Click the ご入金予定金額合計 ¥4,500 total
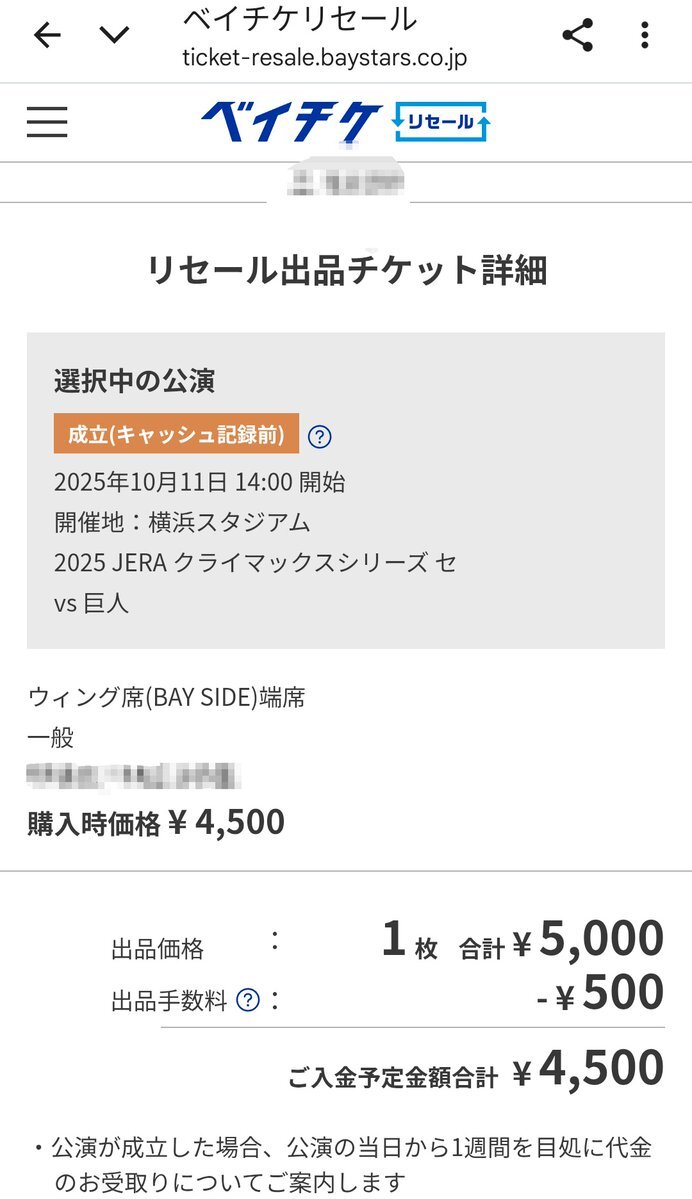 pyautogui.click(x=476, y=1072)
